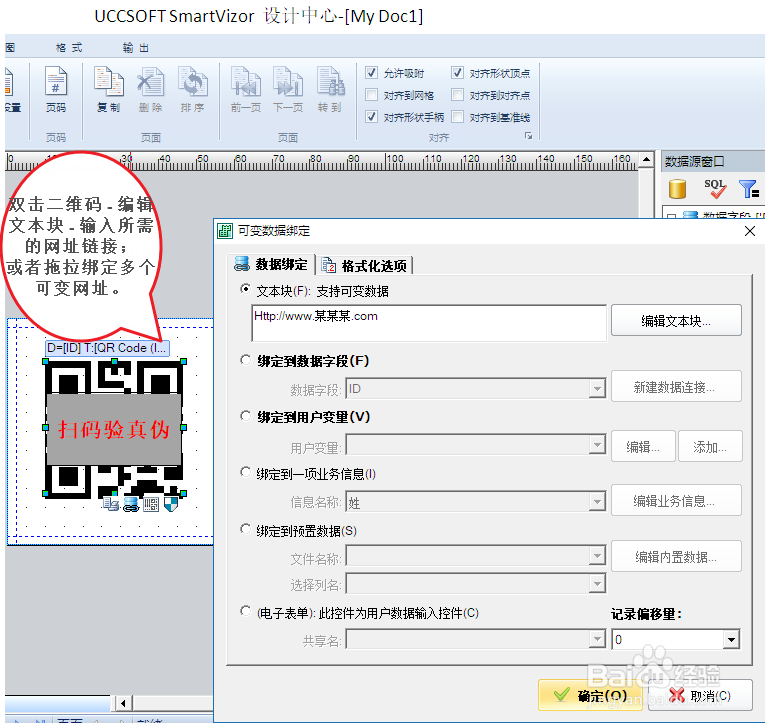Viewport: 765px width, 727px height.
Task: Click the yellow database icon in data source panel
Action: [677, 189]
